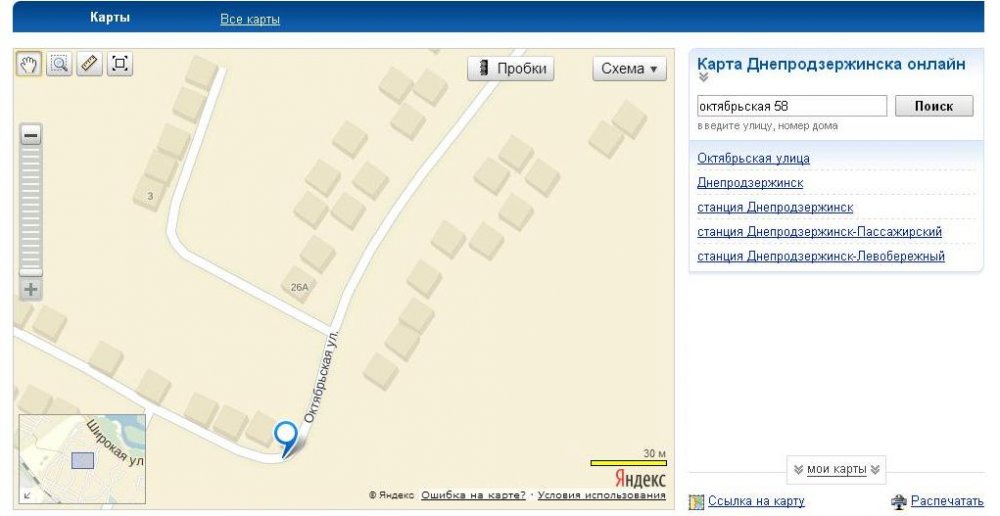Click the address search input field
The image size is (1000, 516).
[x=791, y=106]
